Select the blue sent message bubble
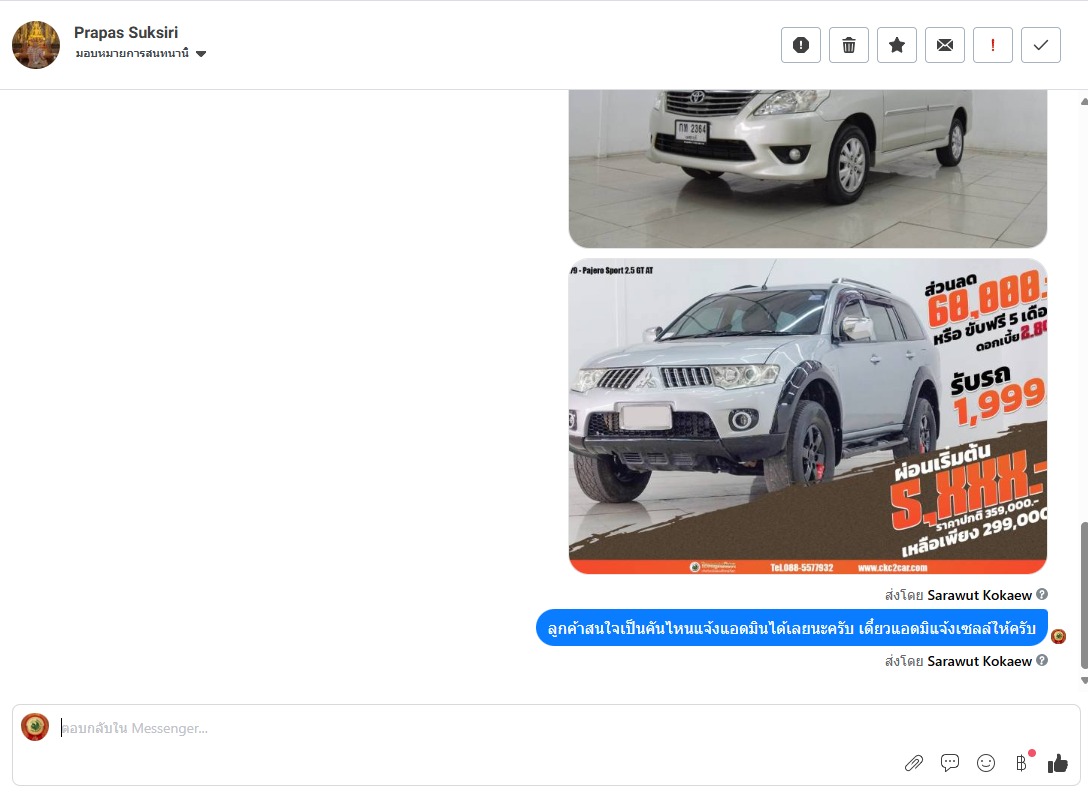 tap(791, 628)
